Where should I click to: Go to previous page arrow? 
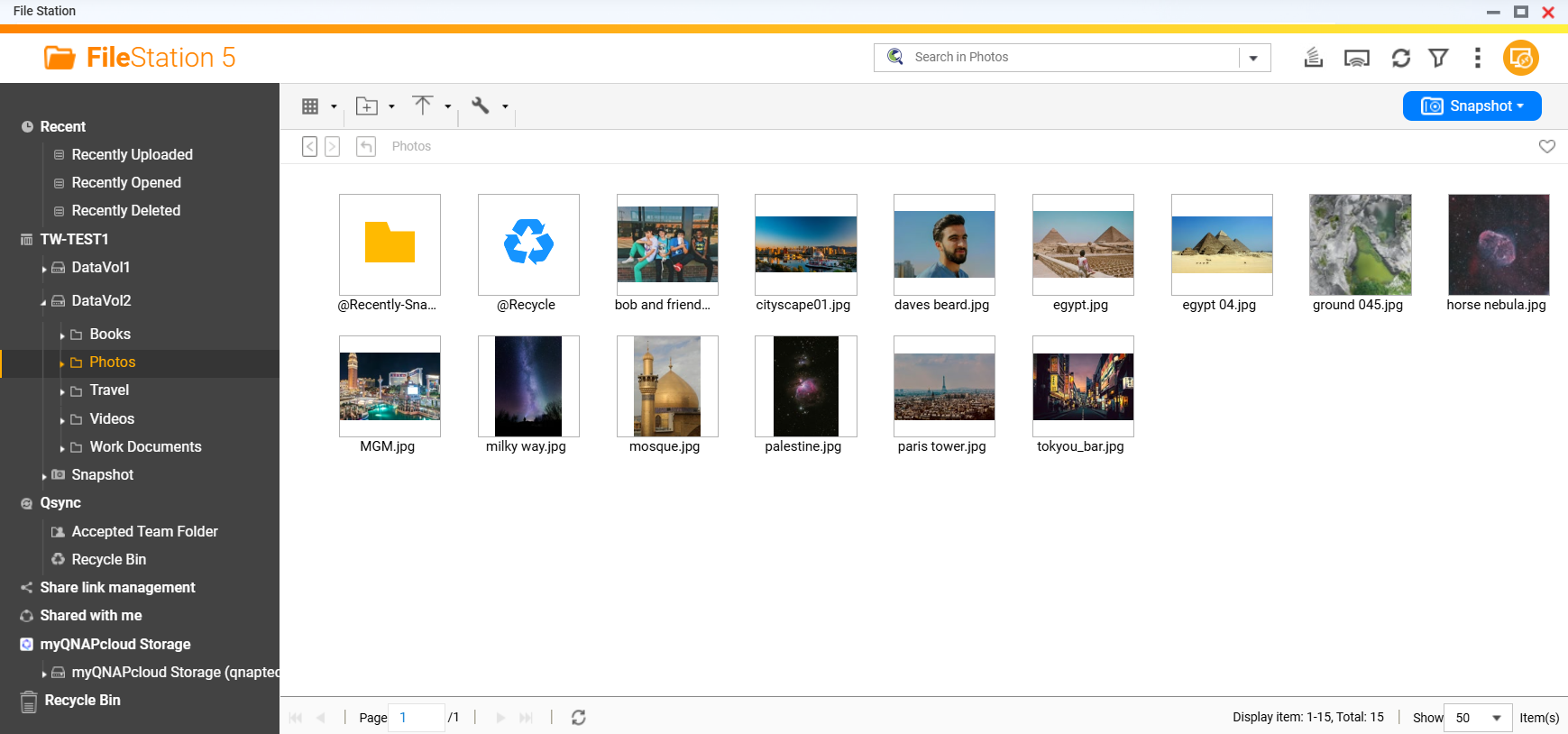[321, 718]
